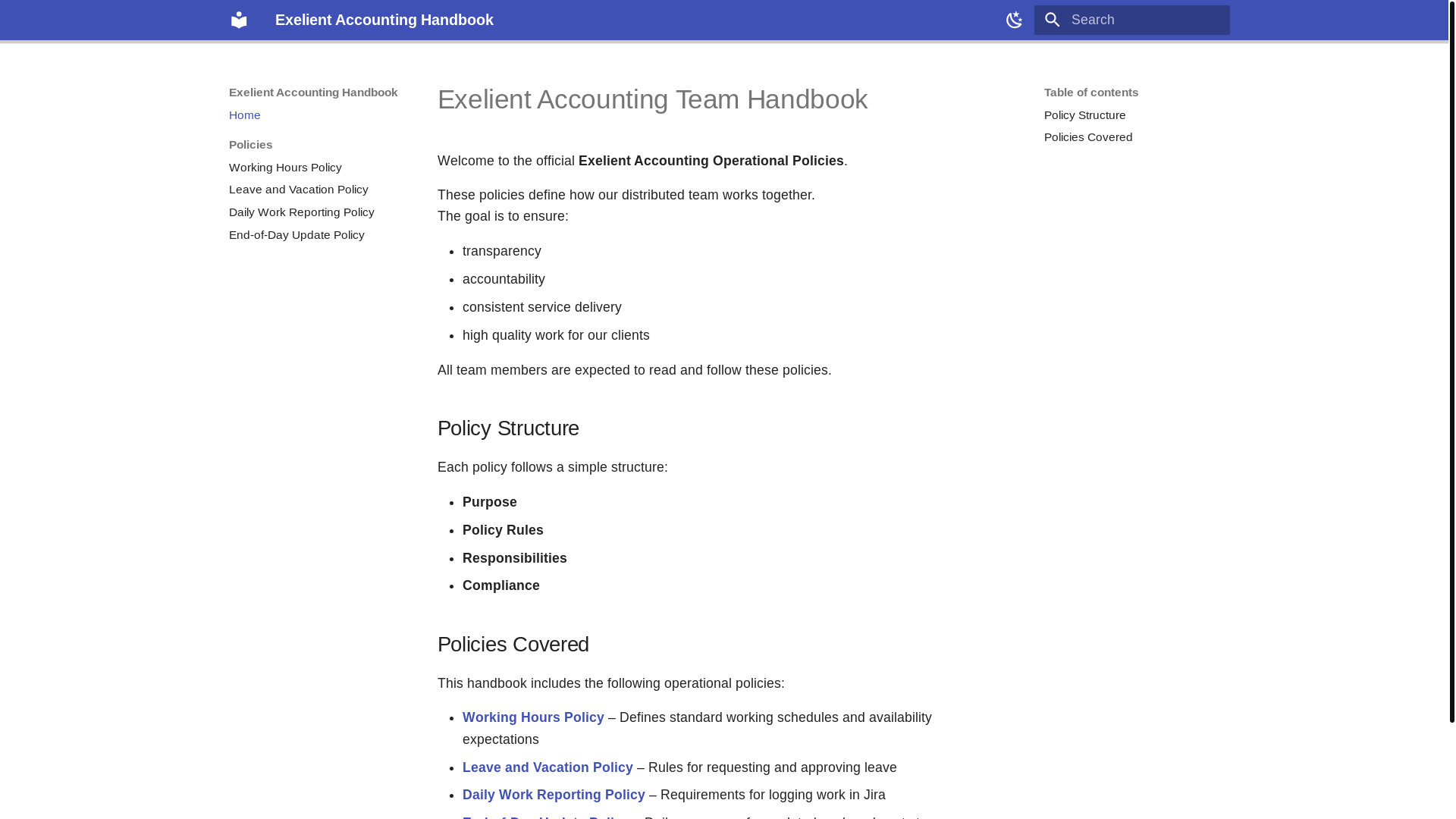Click the 'Exelient Accounting Handbook' sidebar heading
Viewport: 1456px width, 819px height.
click(x=313, y=93)
